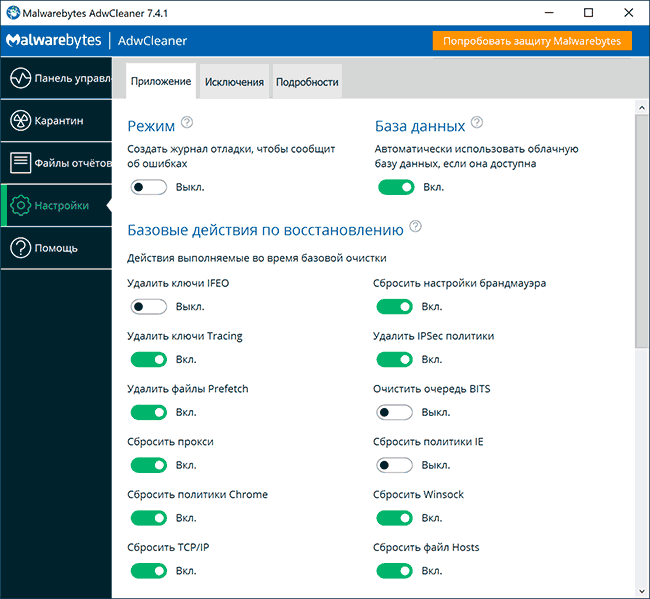Click the Malwarebytes logo in header
The image size is (650, 599).
pos(53,40)
